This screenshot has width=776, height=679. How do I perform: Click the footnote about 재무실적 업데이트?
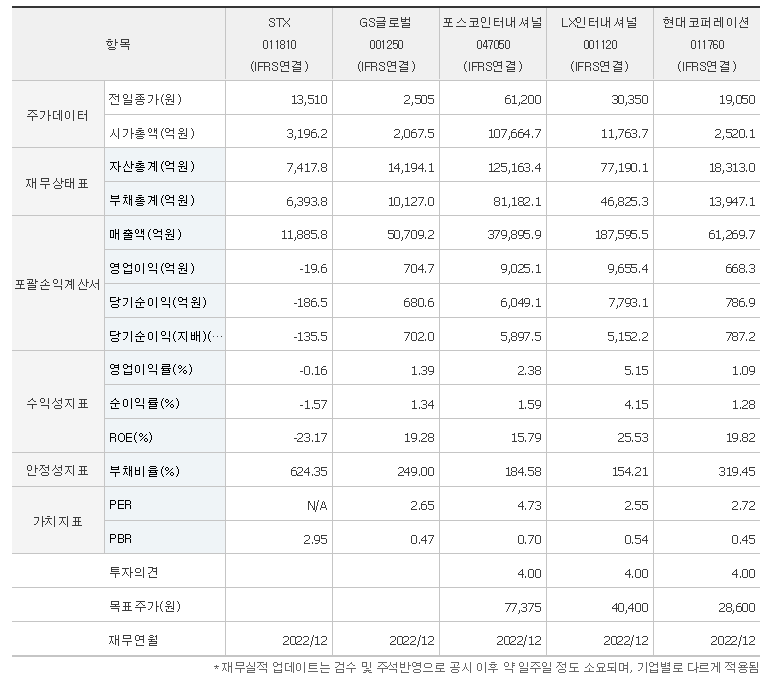coord(486,667)
